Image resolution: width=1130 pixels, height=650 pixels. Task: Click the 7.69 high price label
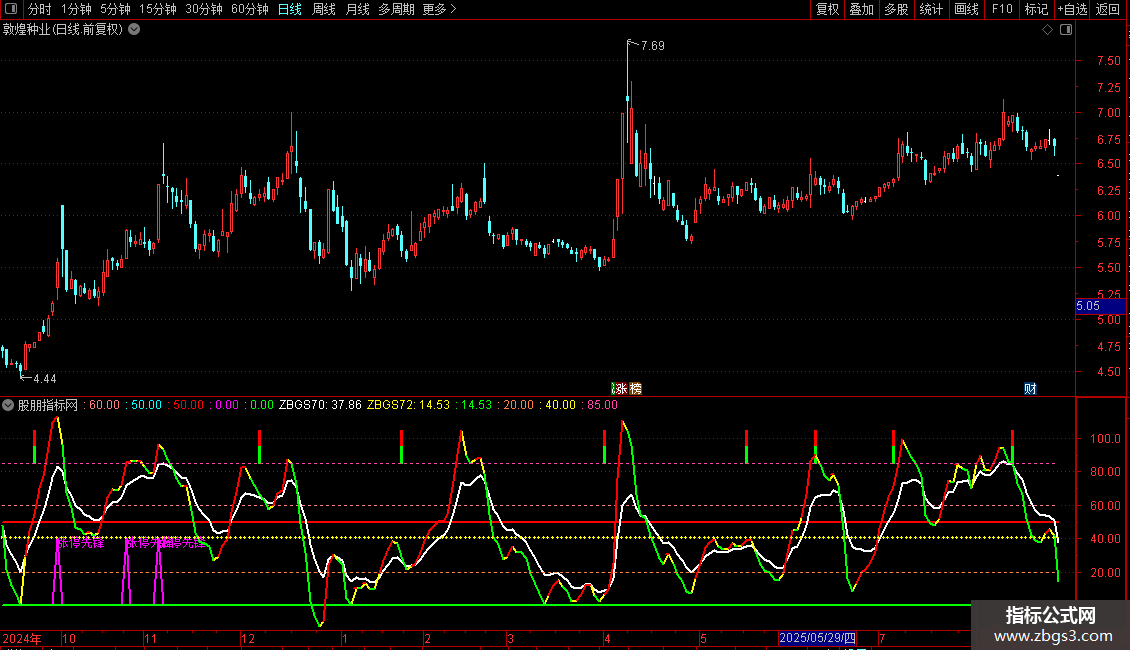[x=652, y=45]
